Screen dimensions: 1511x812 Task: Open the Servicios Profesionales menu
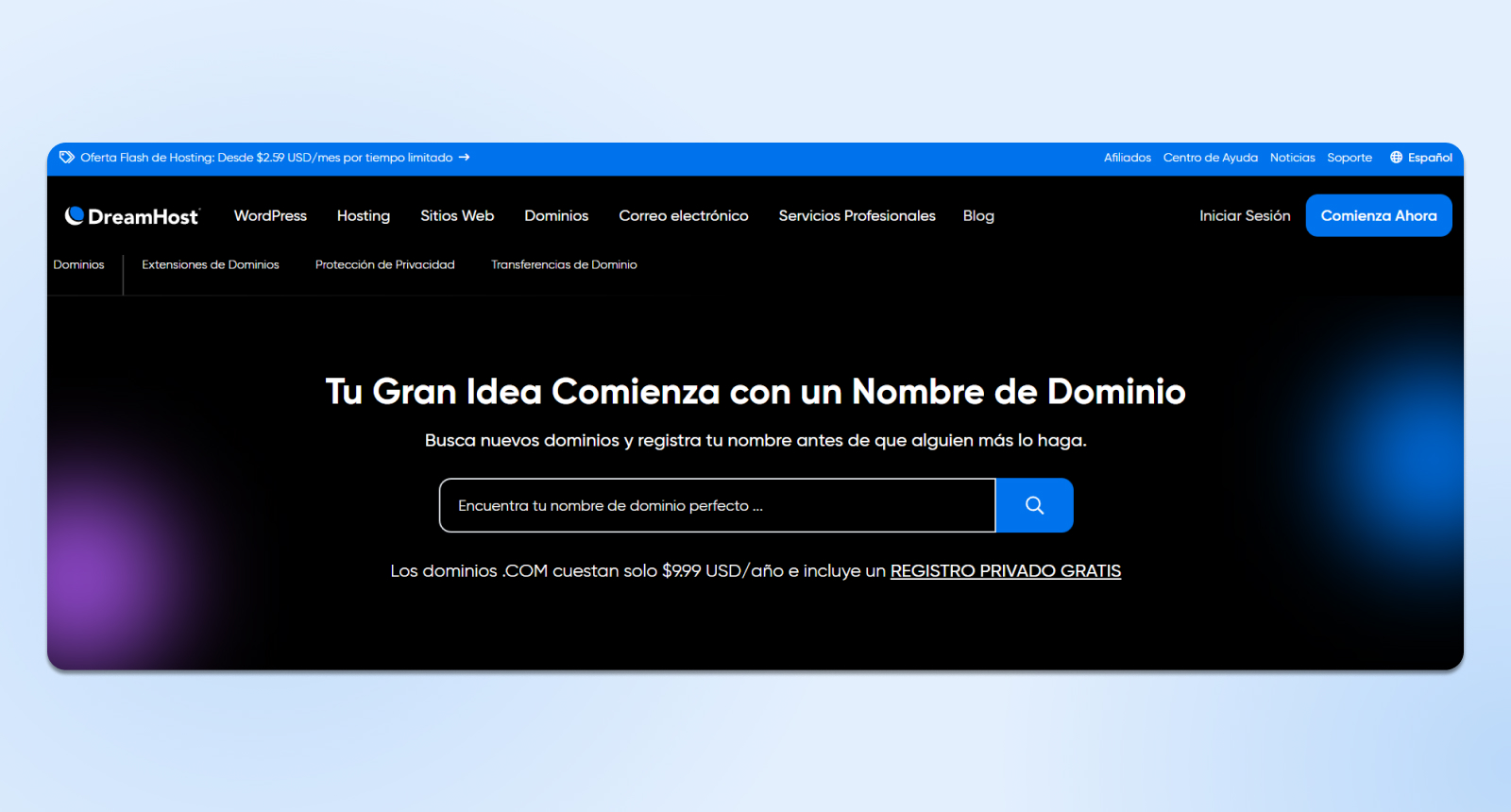pyautogui.click(x=857, y=216)
